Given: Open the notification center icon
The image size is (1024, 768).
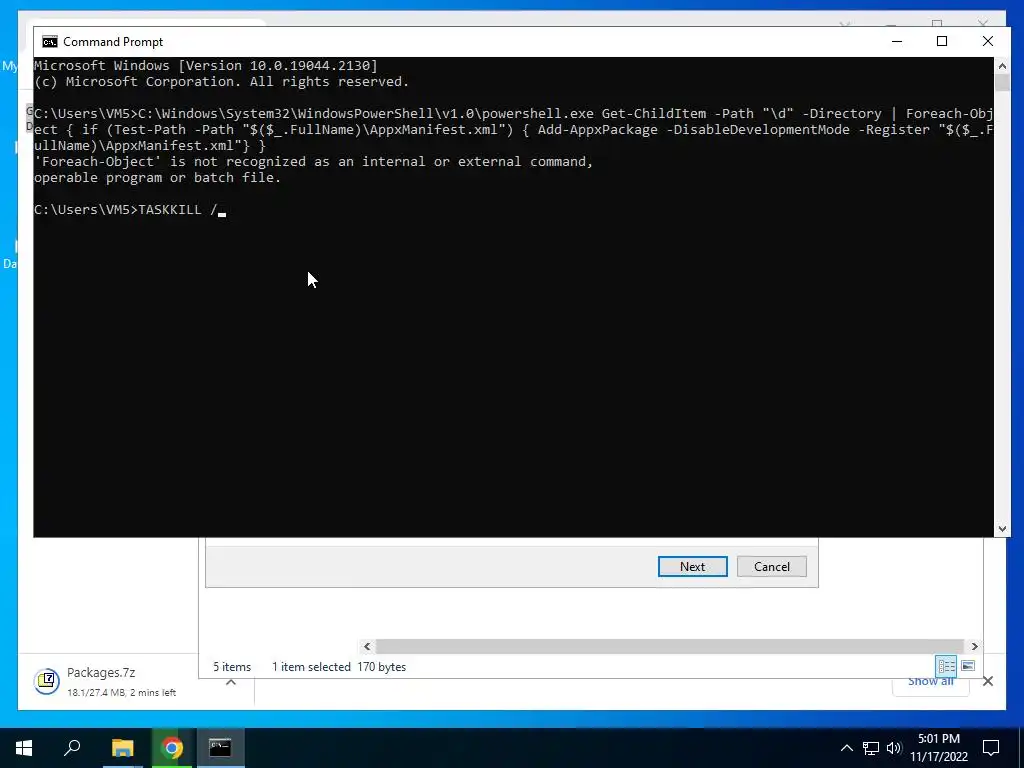Looking at the screenshot, I should pos(991,748).
